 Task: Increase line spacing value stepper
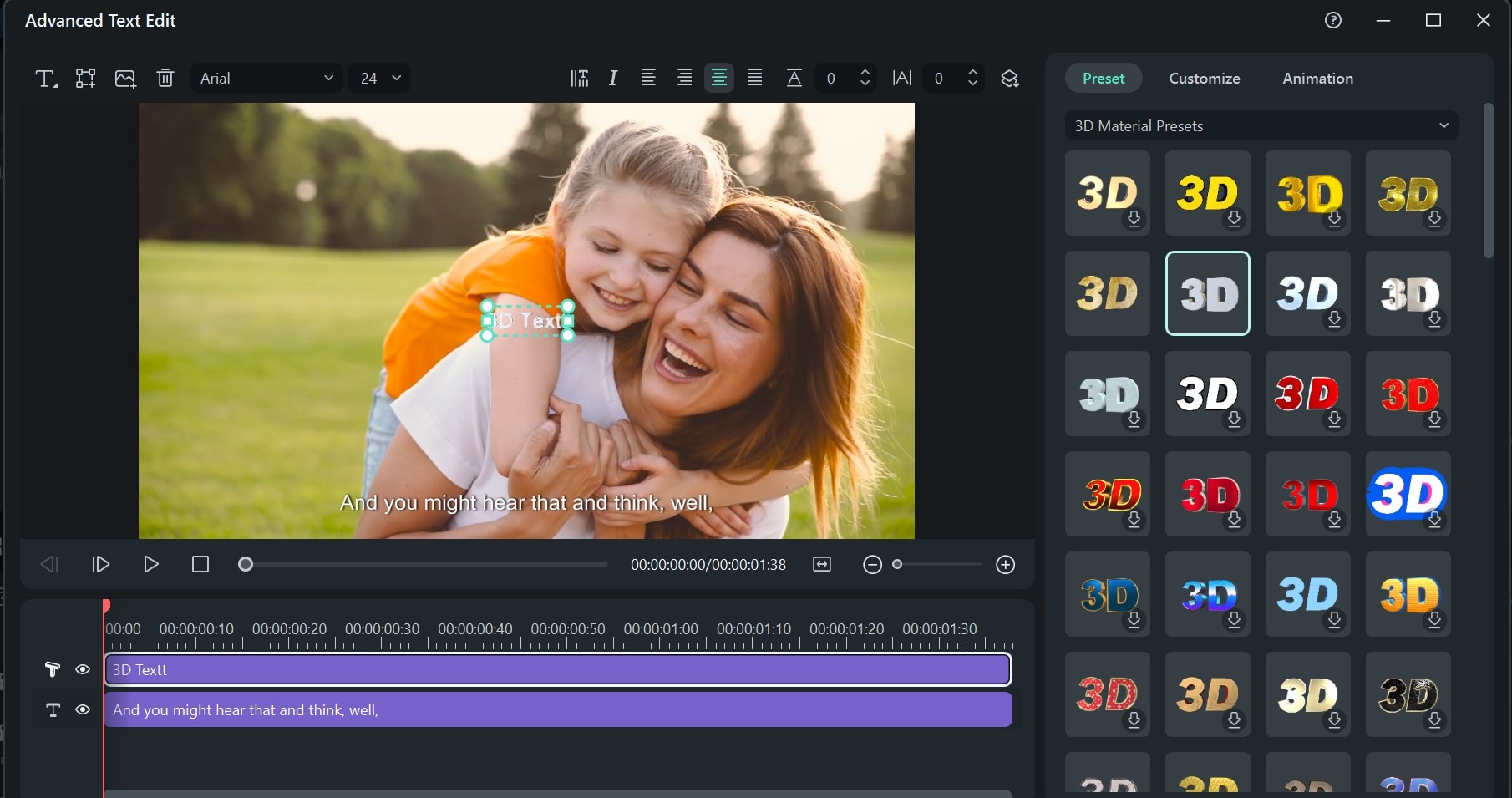pos(865,73)
